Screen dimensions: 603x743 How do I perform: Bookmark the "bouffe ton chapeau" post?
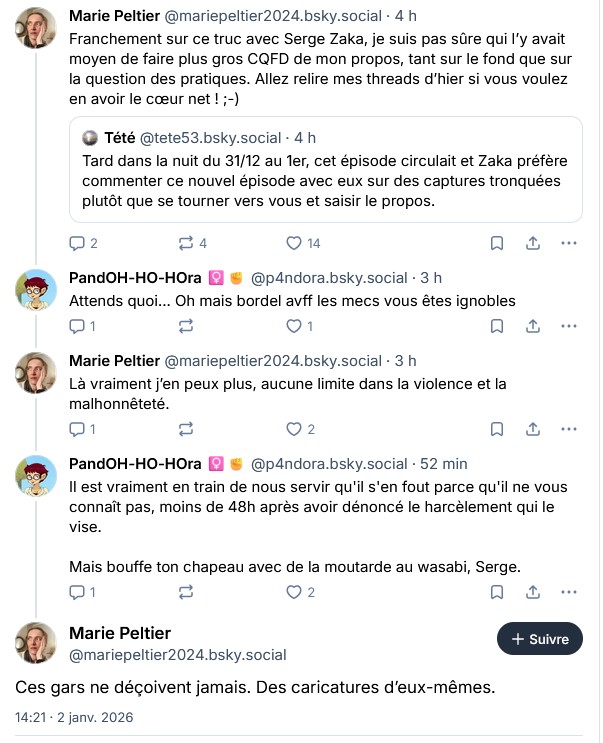coord(497,592)
